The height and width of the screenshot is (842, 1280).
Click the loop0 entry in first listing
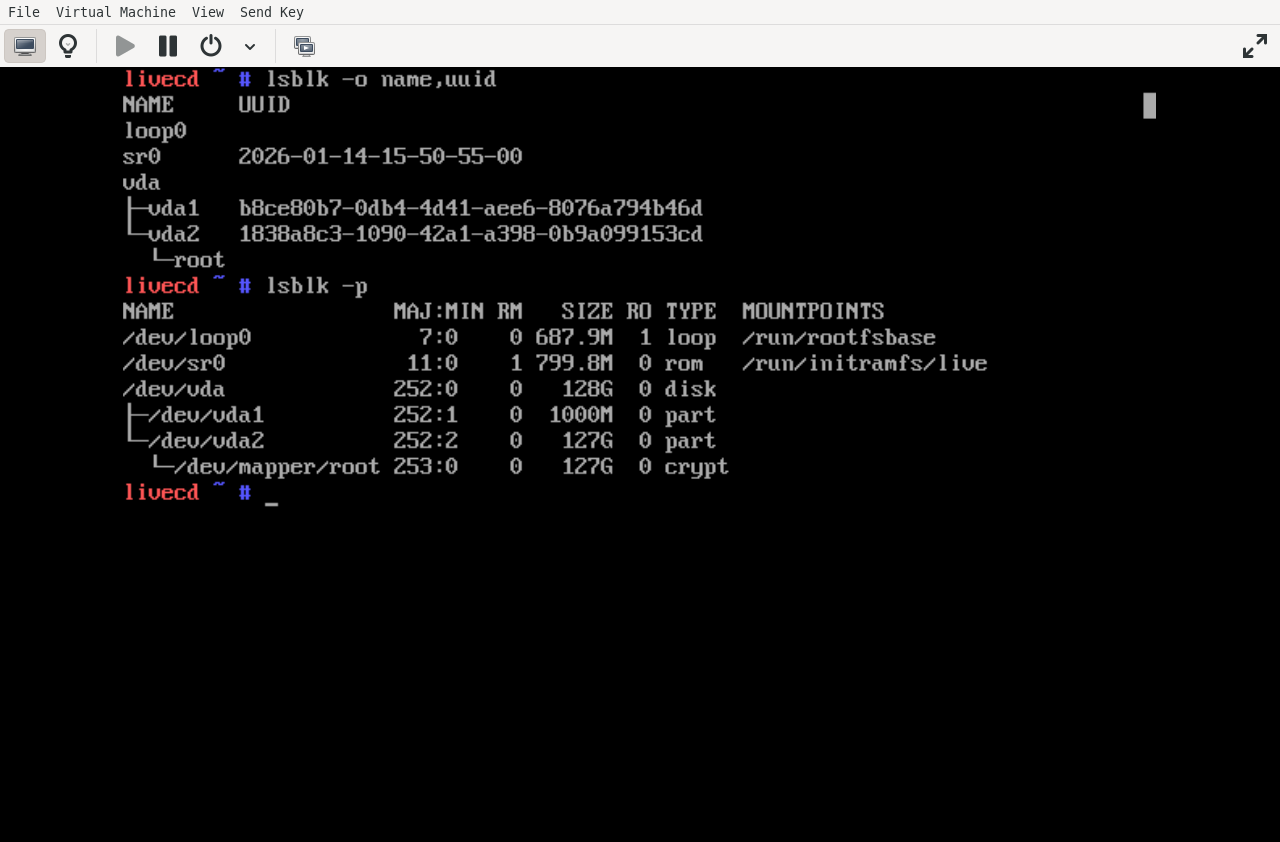tap(154, 131)
